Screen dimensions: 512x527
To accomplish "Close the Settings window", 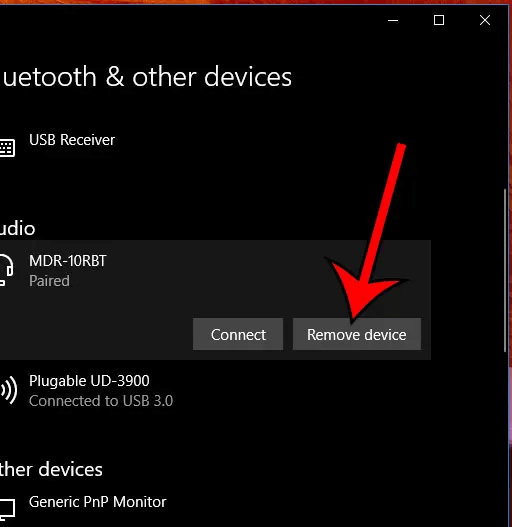I will pyautogui.click(x=485, y=21).
